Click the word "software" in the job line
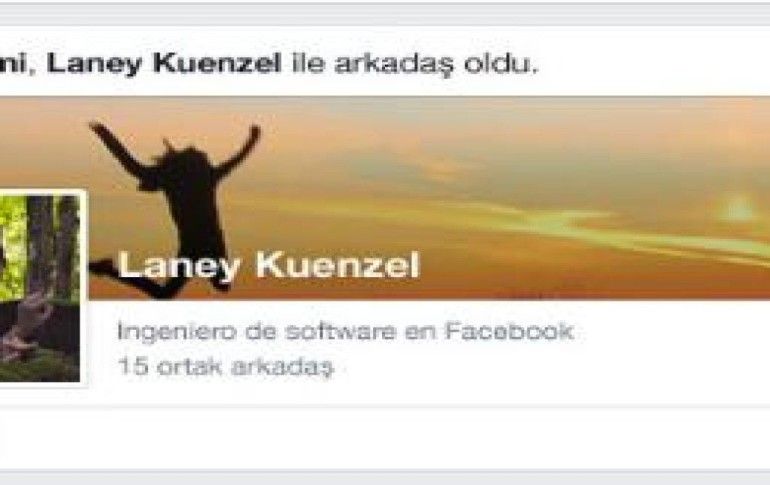 [340, 331]
